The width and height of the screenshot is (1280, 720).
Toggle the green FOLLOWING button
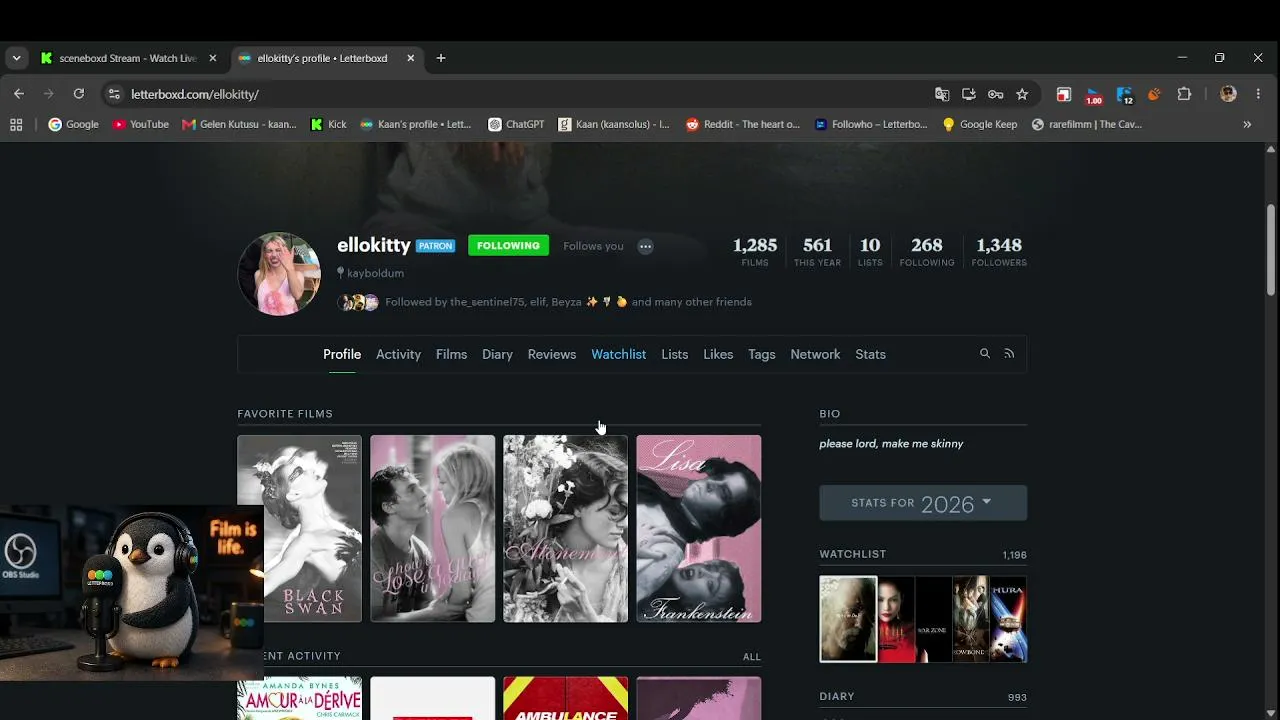coord(508,245)
